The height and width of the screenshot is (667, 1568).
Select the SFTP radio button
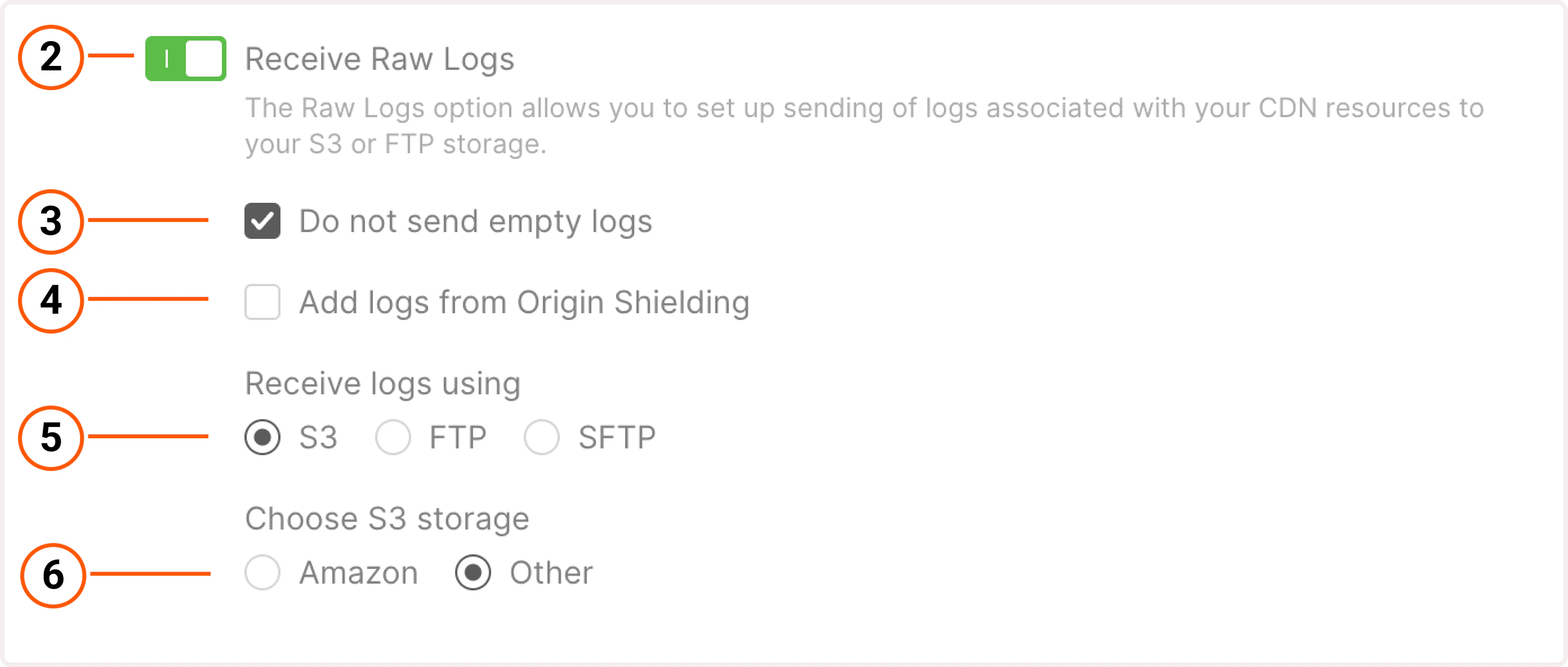tap(542, 437)
